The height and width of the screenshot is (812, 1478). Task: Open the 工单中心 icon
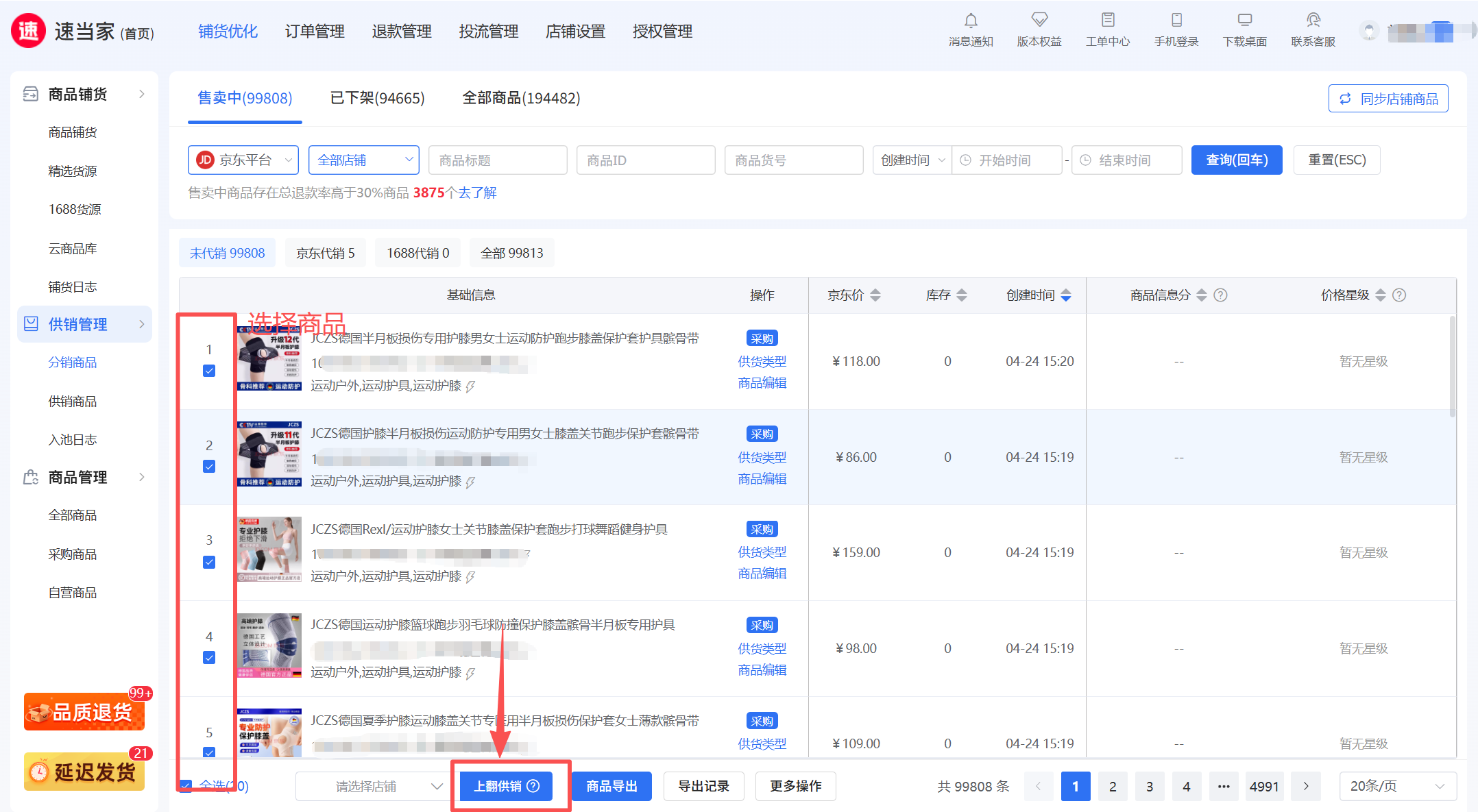pos(1108,20)
